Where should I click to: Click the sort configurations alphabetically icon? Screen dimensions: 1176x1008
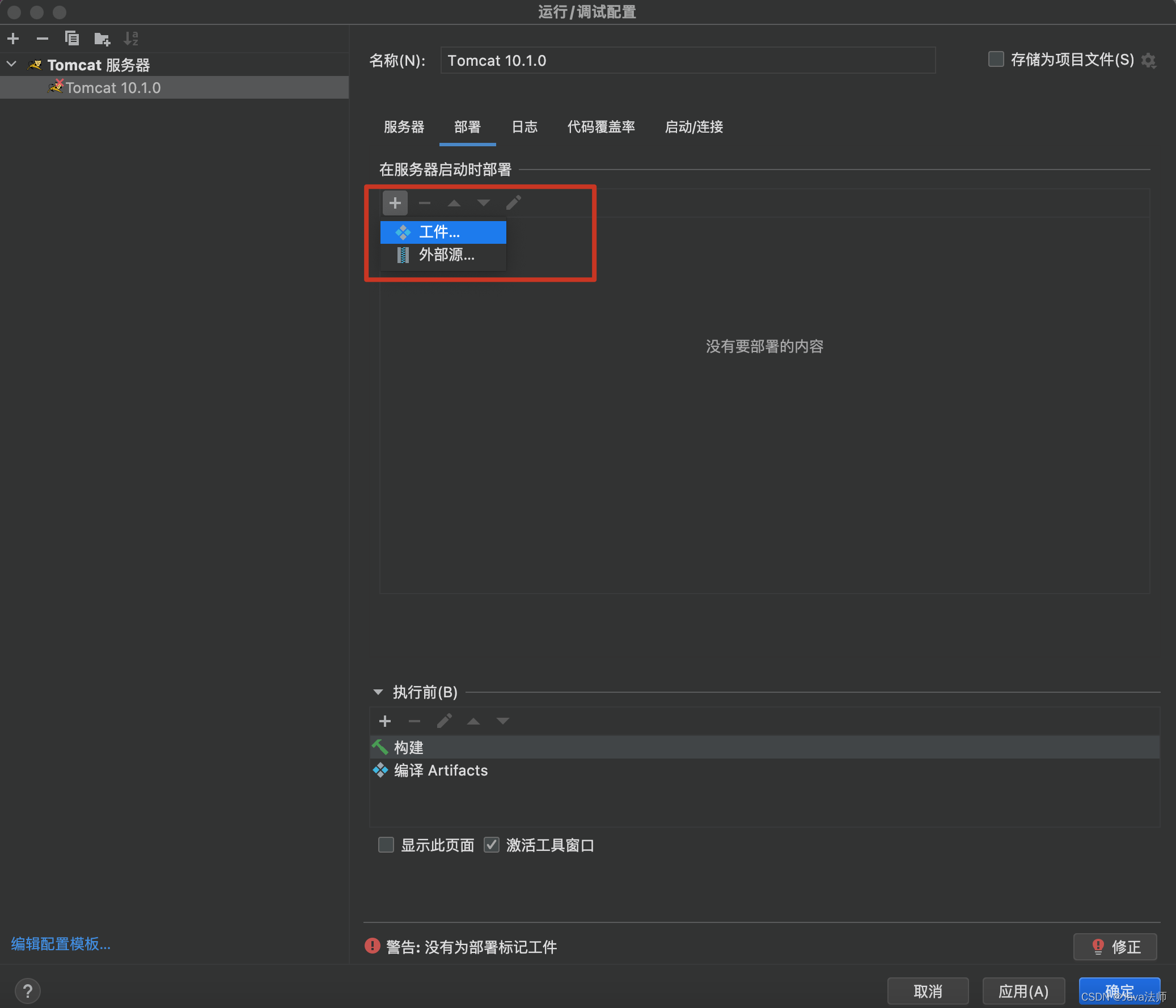(x=131, y=39)
